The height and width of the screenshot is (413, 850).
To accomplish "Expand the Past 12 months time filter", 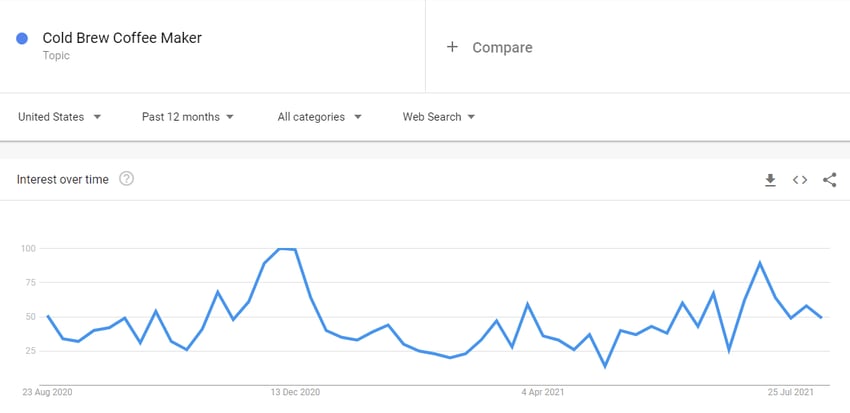I will pos(188,117).
